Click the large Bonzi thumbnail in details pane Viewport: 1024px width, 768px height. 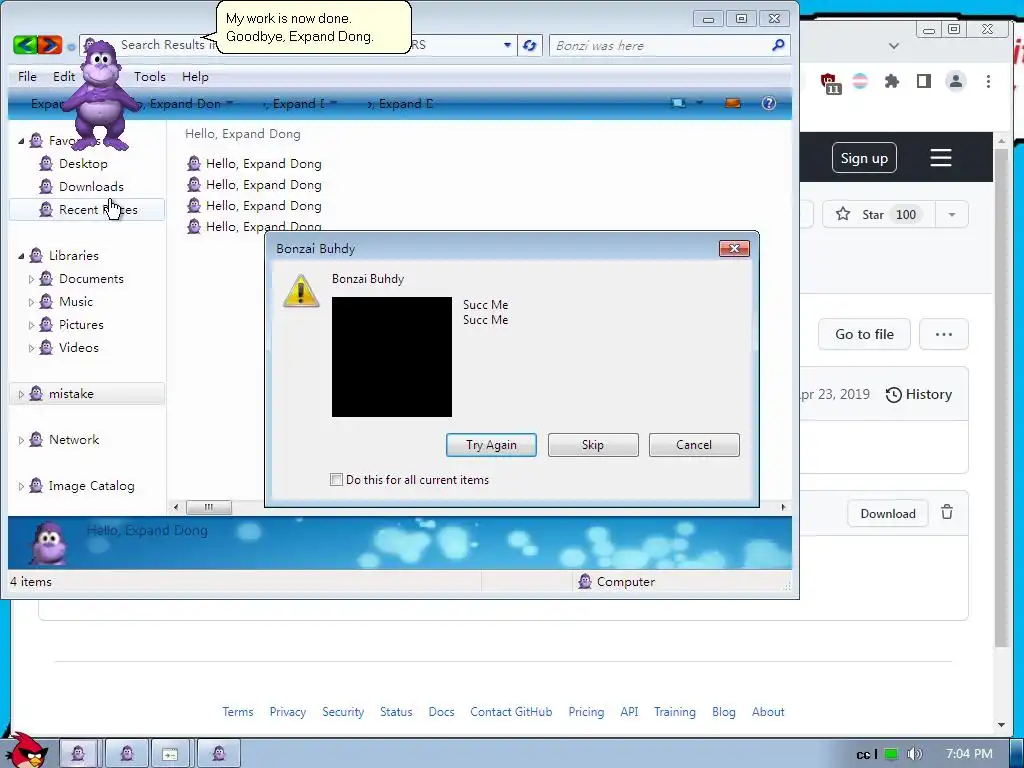point(48,543)
